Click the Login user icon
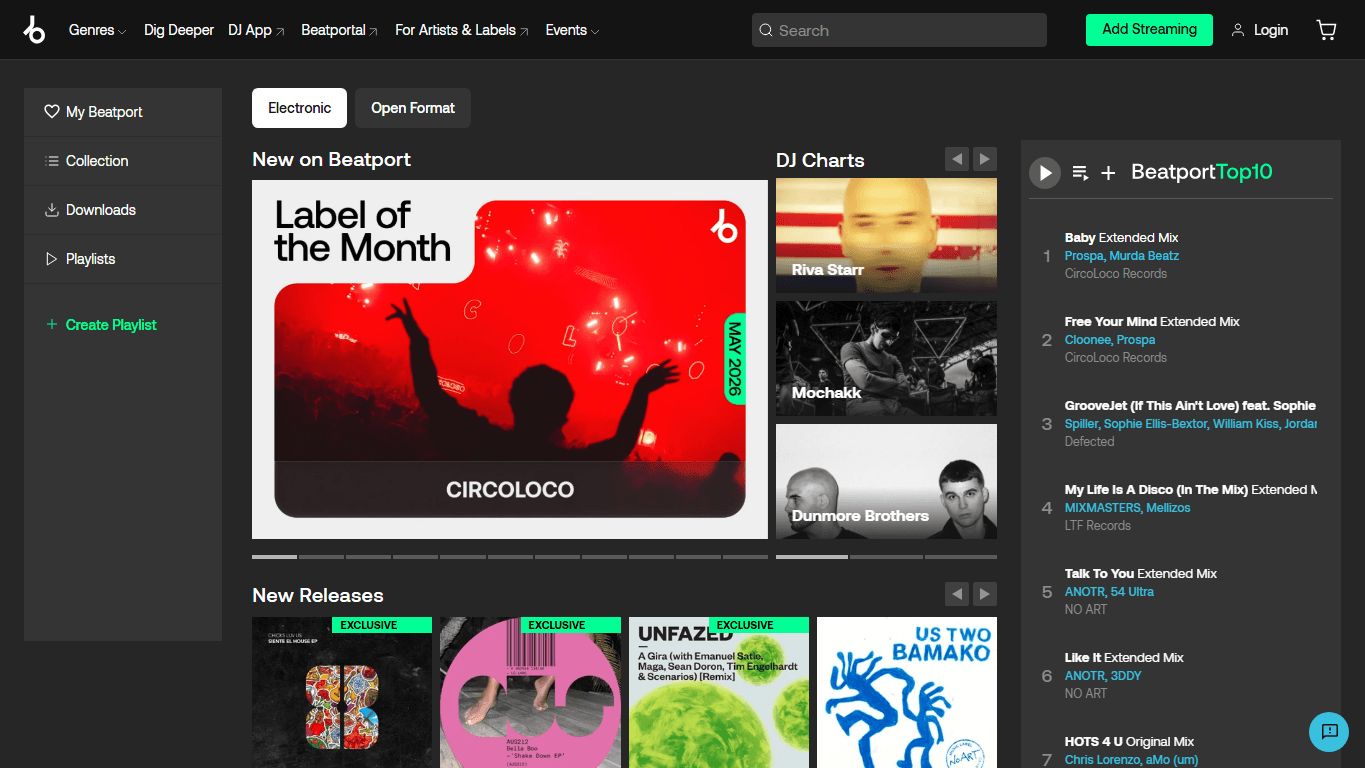Image resolution: width=1365 pixels, height=768 pixels. [x=1238, y=30]
